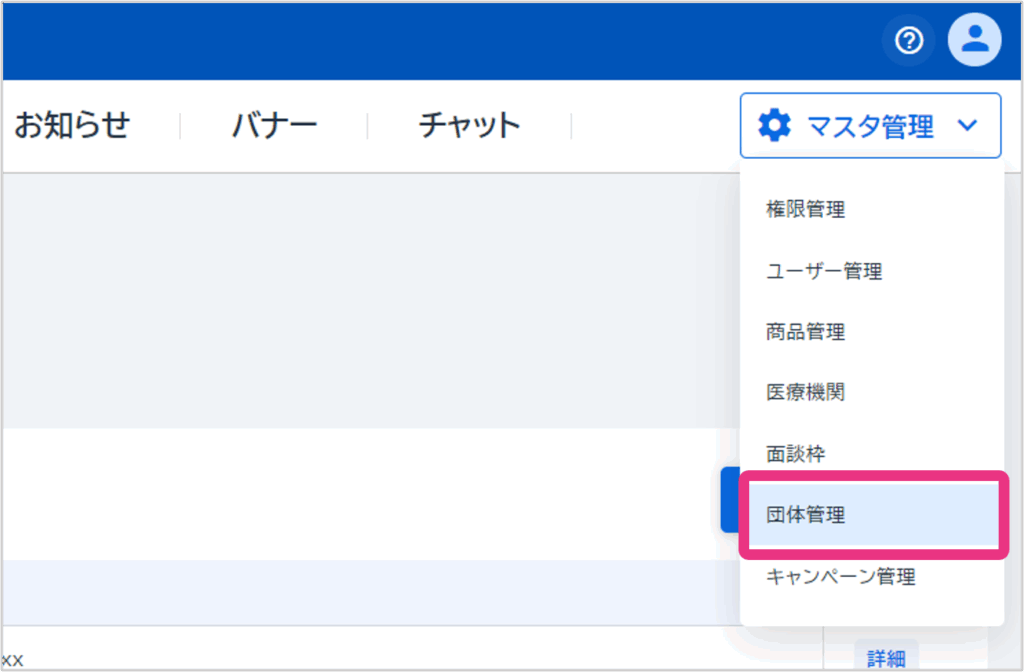Click the 詳細 button in the table row
Screen dimensions: 1024x672
pyautogui.click(x=884, y=657)
